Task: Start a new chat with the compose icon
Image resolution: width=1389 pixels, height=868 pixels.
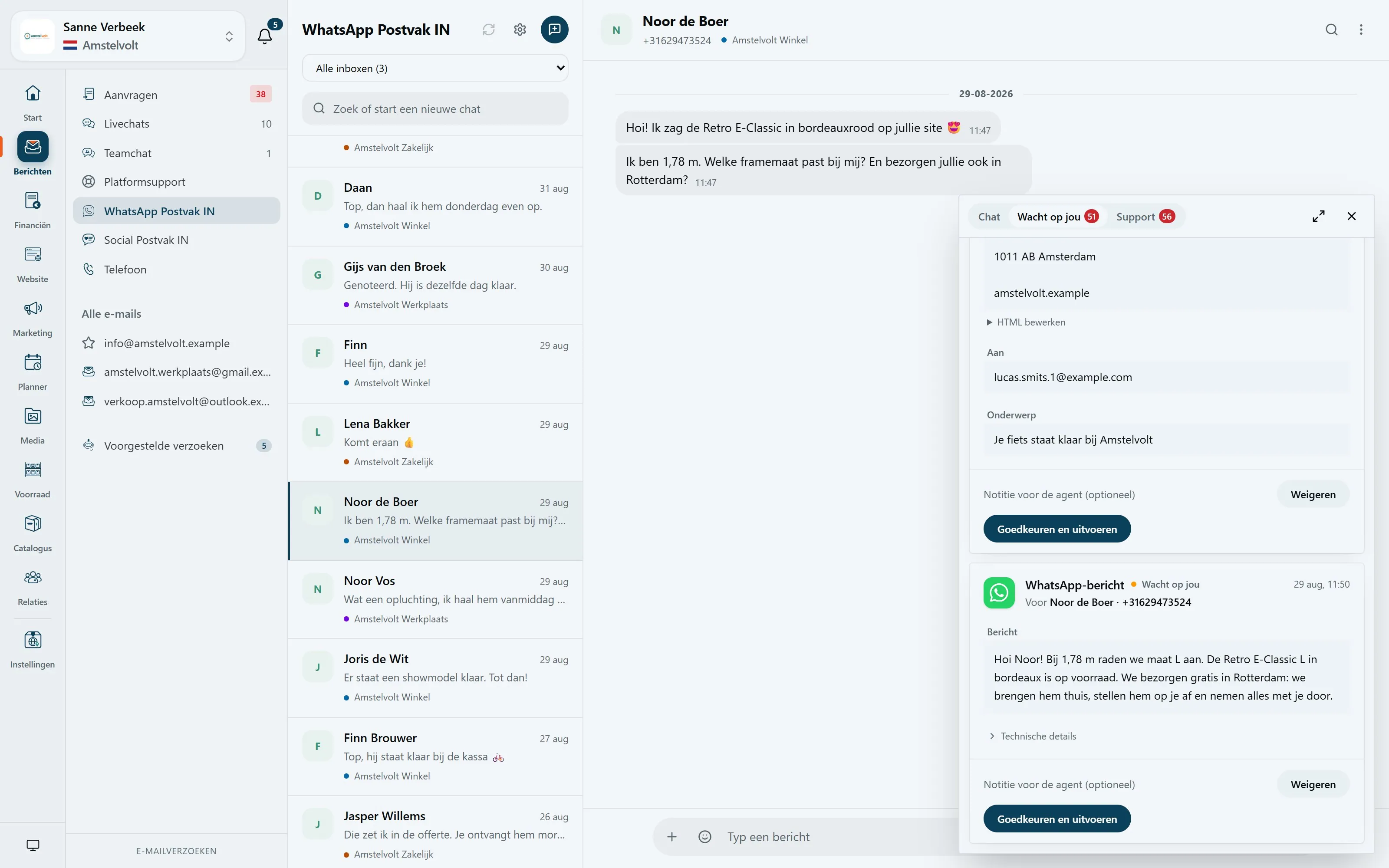Action: point(554,29)
